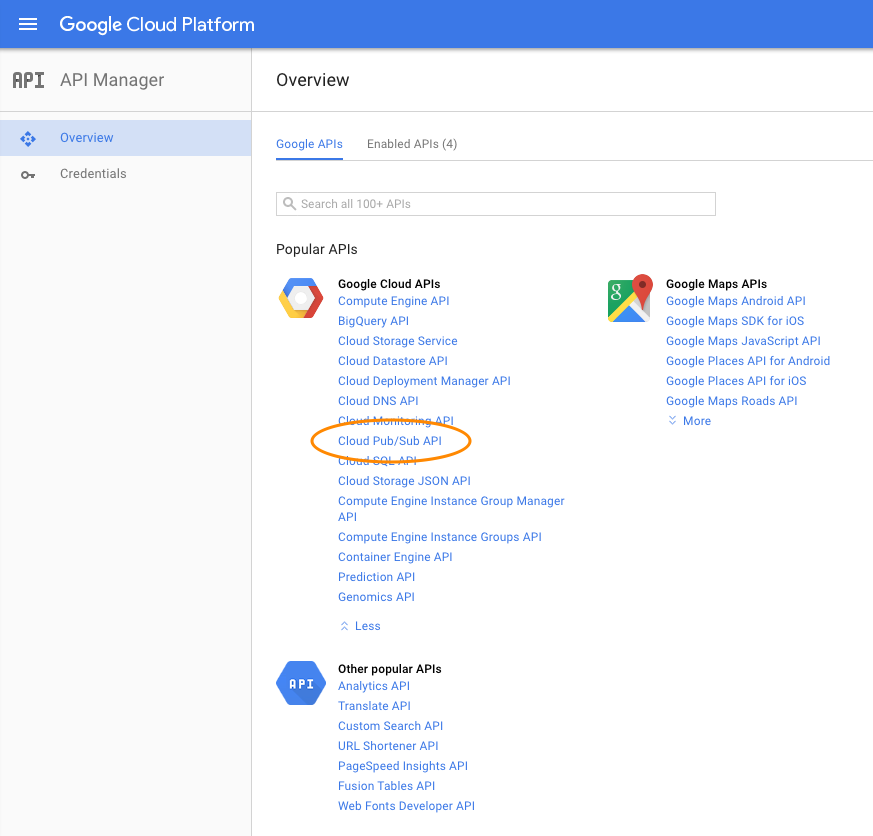Open the PageSpeed Insights API link

(403, 766)
